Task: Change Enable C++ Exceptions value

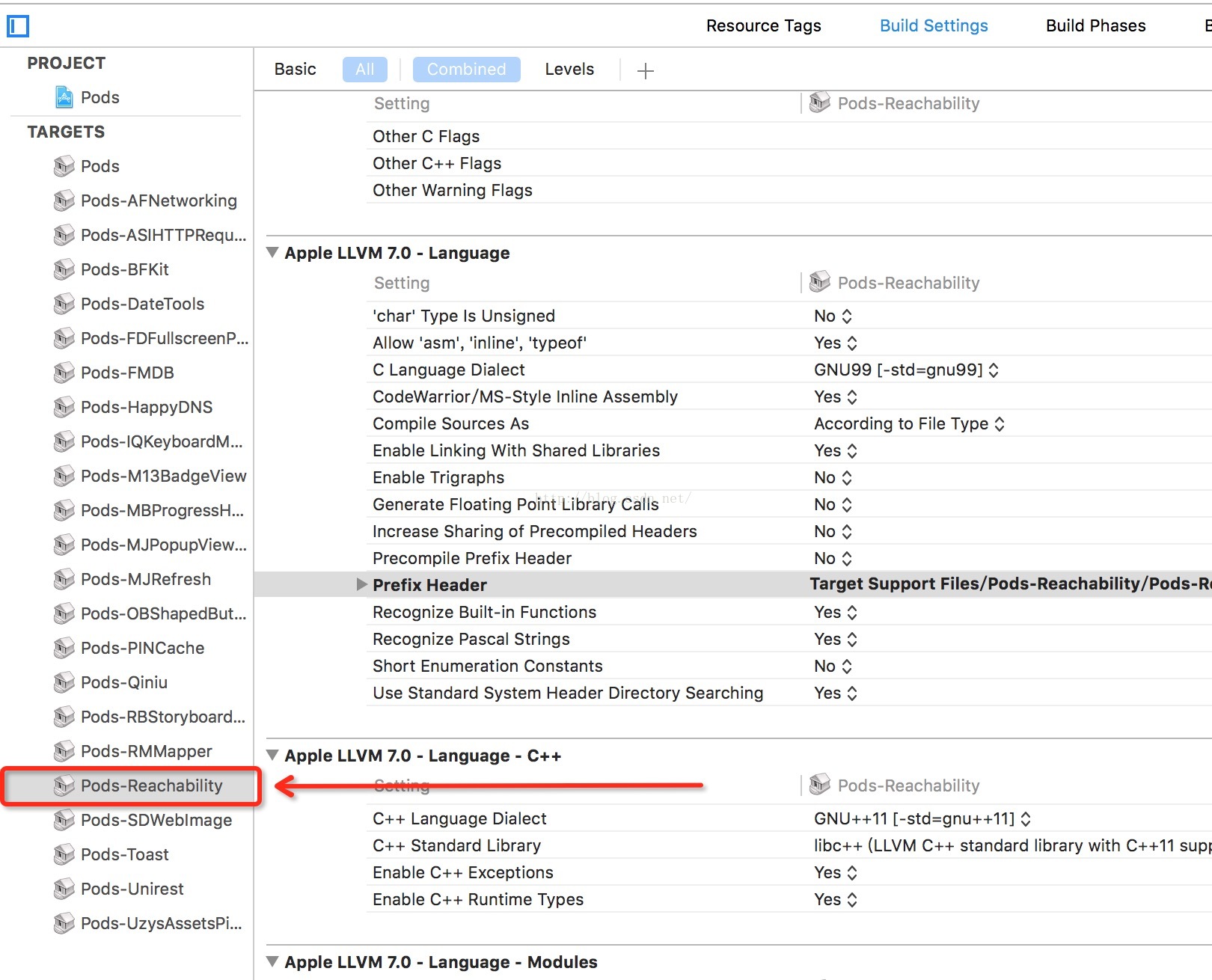Action: (x=836, y=872)
